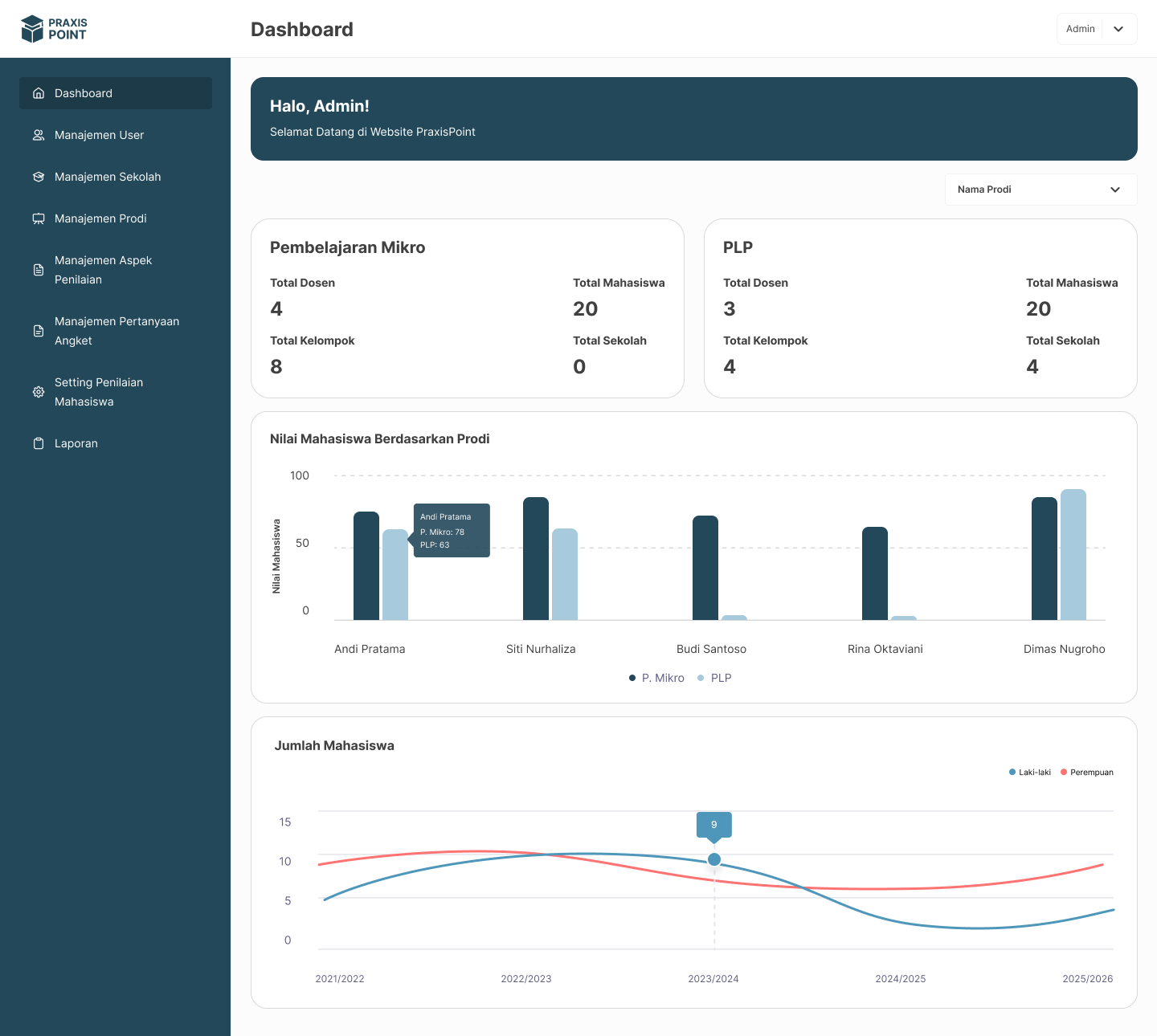Go to Dashboard in the sidebar

116,93
